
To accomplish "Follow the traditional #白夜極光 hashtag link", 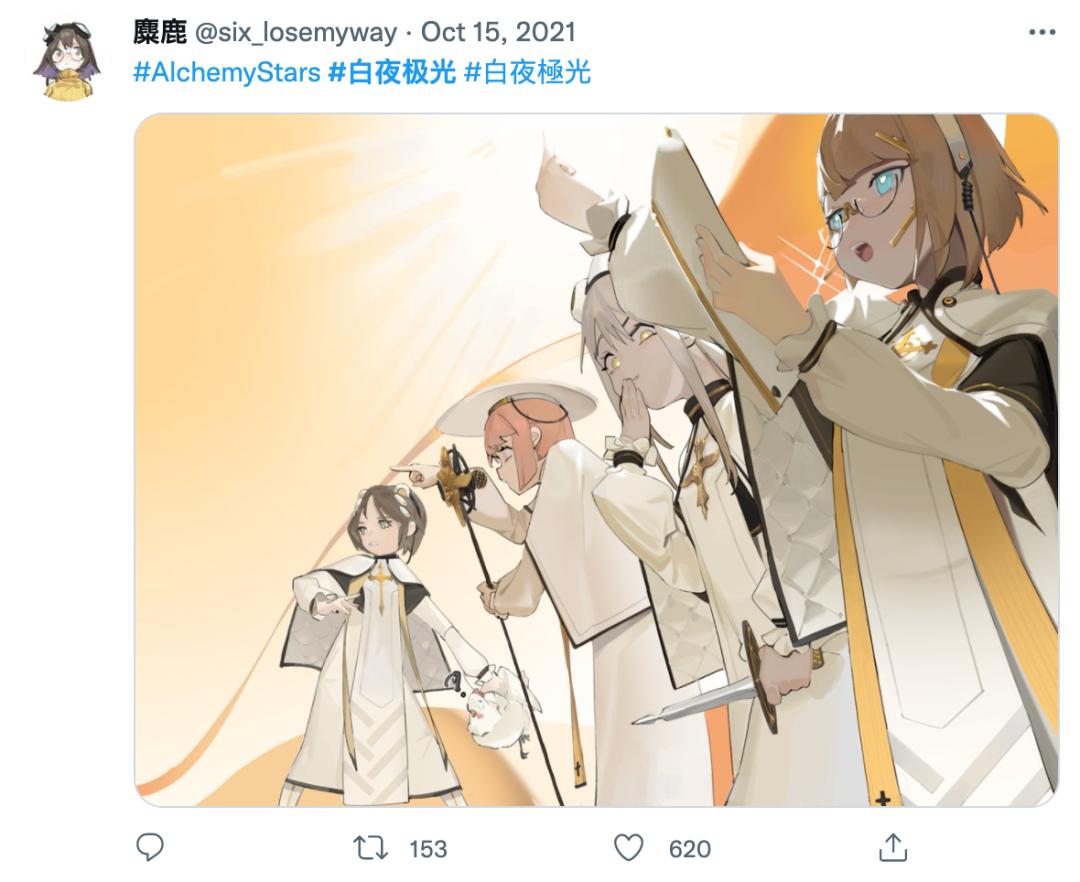I will (x=528, y=72).
